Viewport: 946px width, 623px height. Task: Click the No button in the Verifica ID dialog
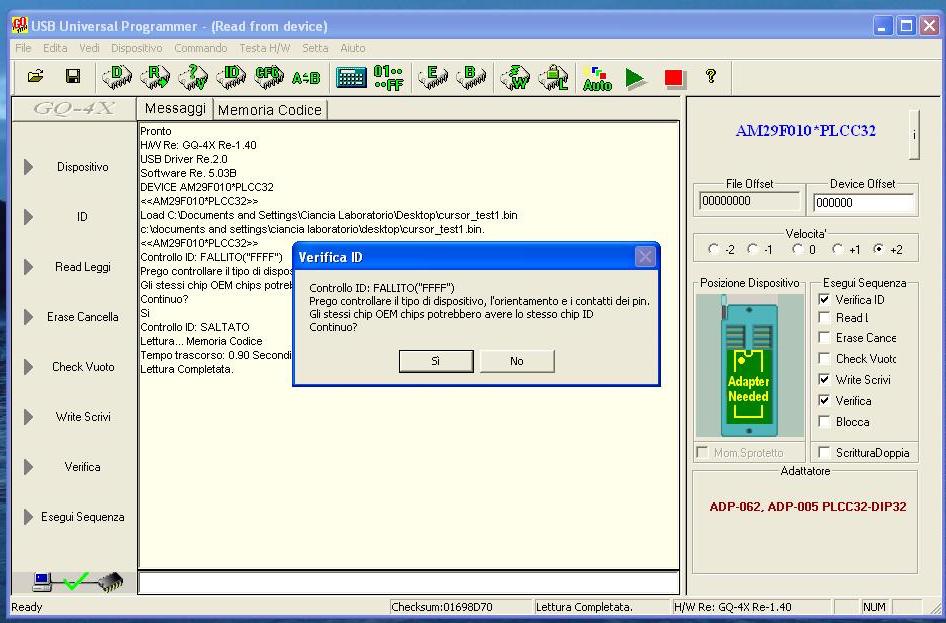point(517,361)
